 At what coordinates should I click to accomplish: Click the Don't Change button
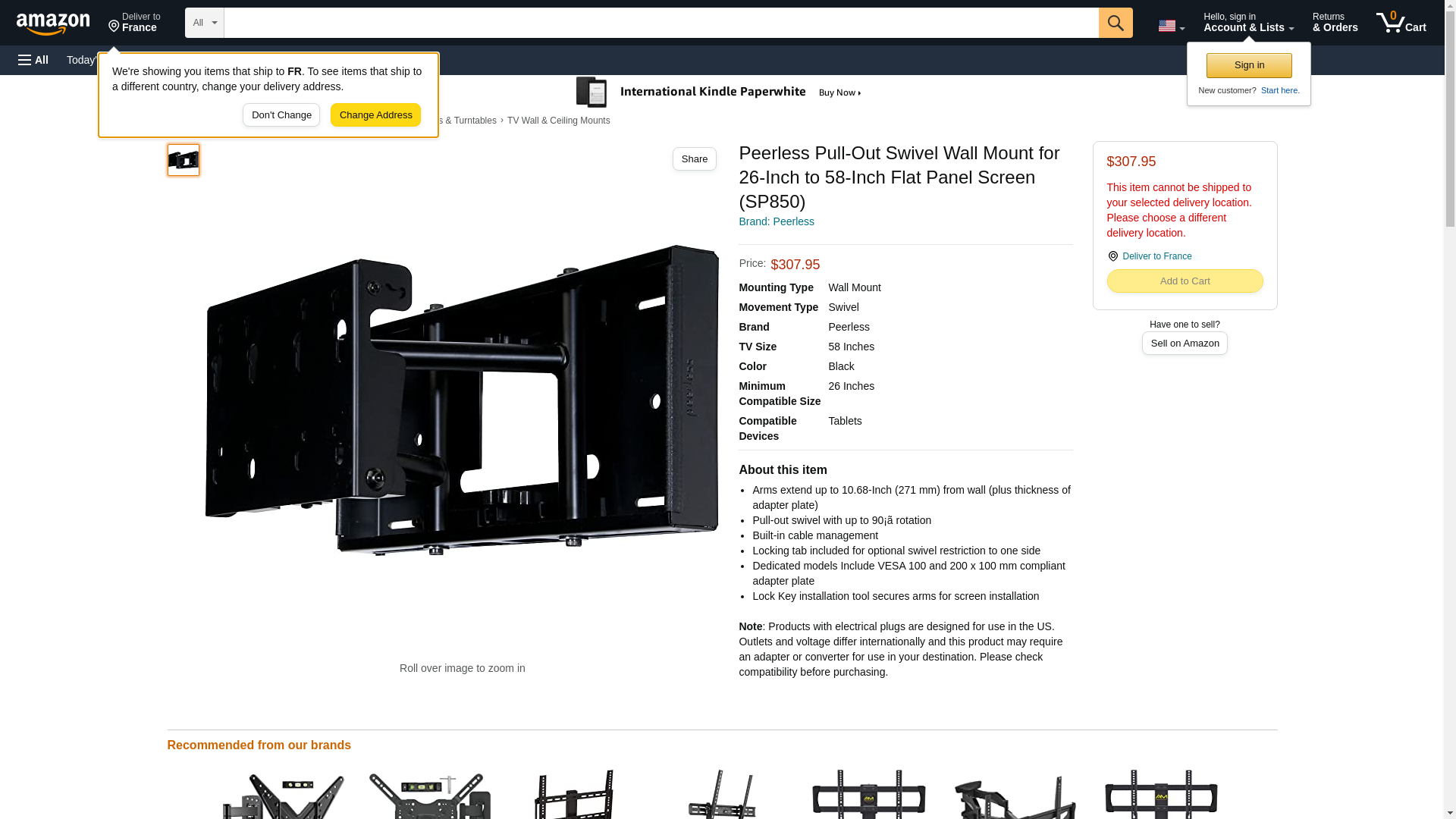(x=281, y=115)
